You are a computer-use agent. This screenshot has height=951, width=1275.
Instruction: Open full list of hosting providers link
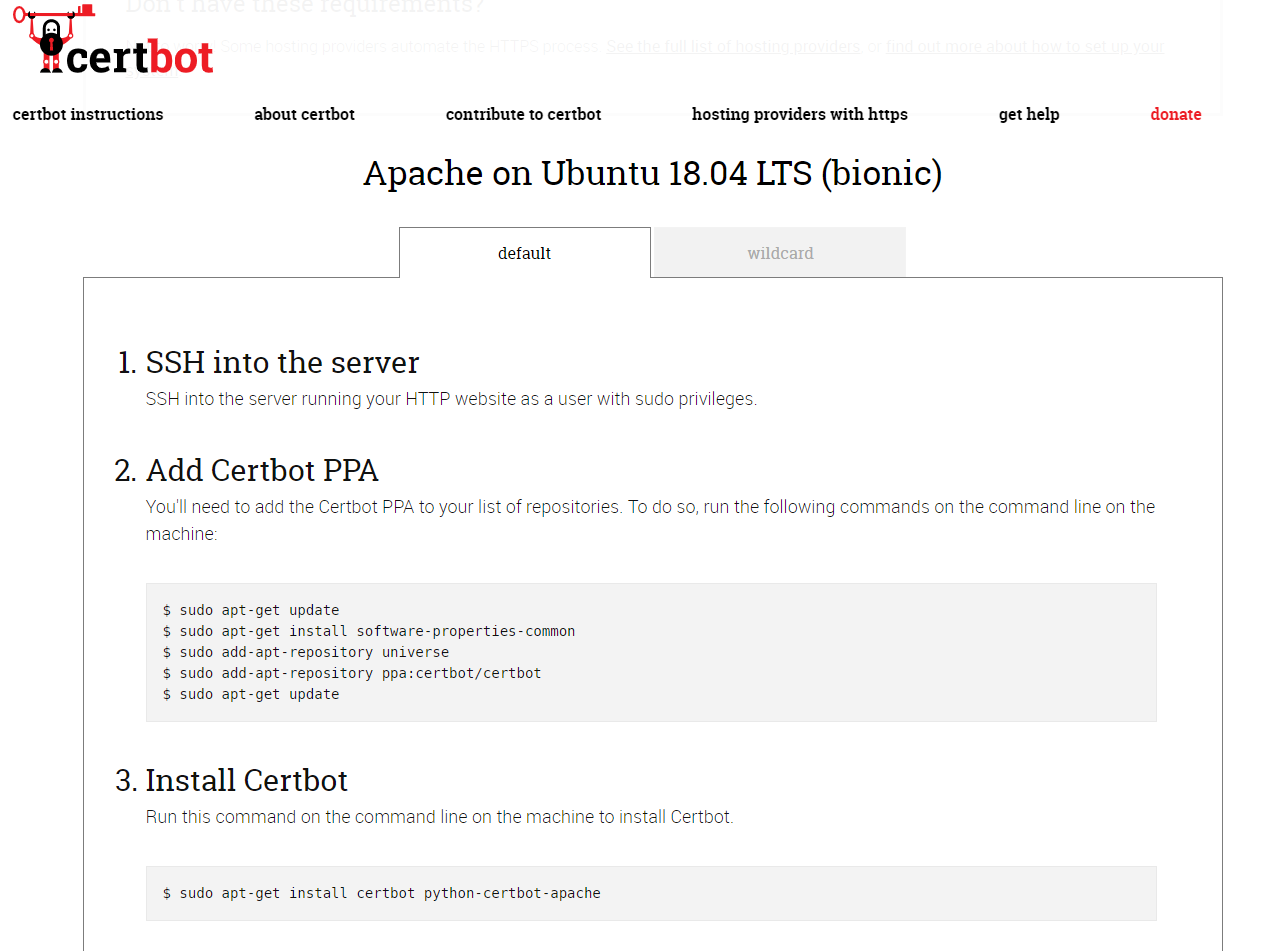pyautogui.click(x=733, y=47)
